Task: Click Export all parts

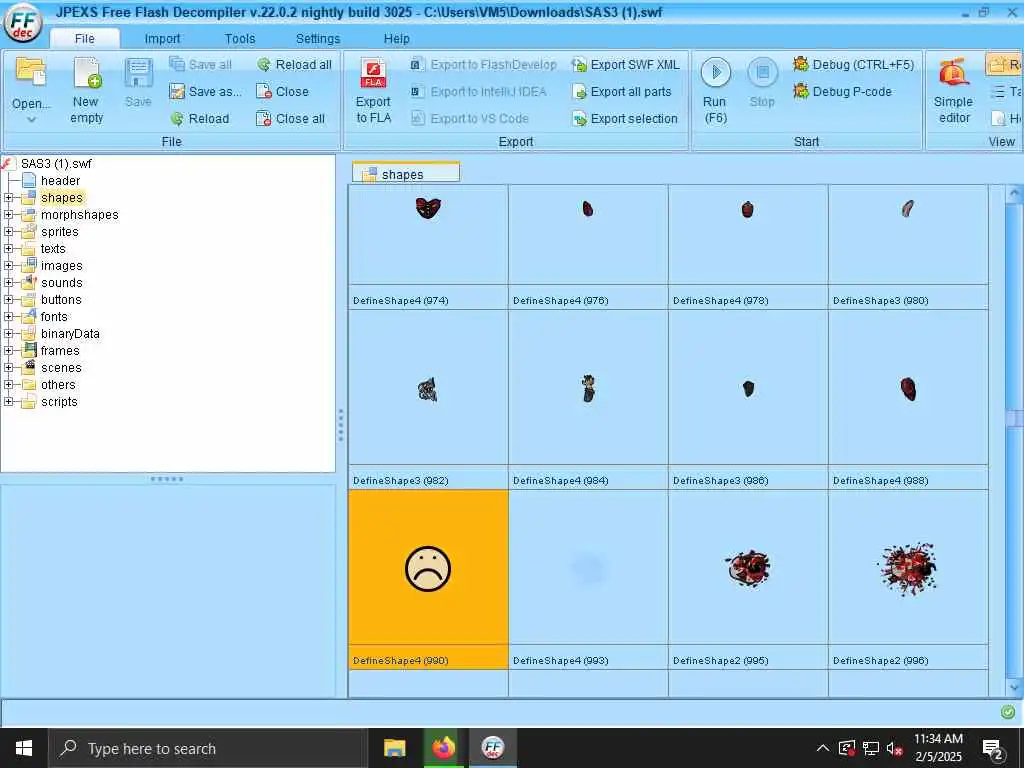Action: click(621, 91)
